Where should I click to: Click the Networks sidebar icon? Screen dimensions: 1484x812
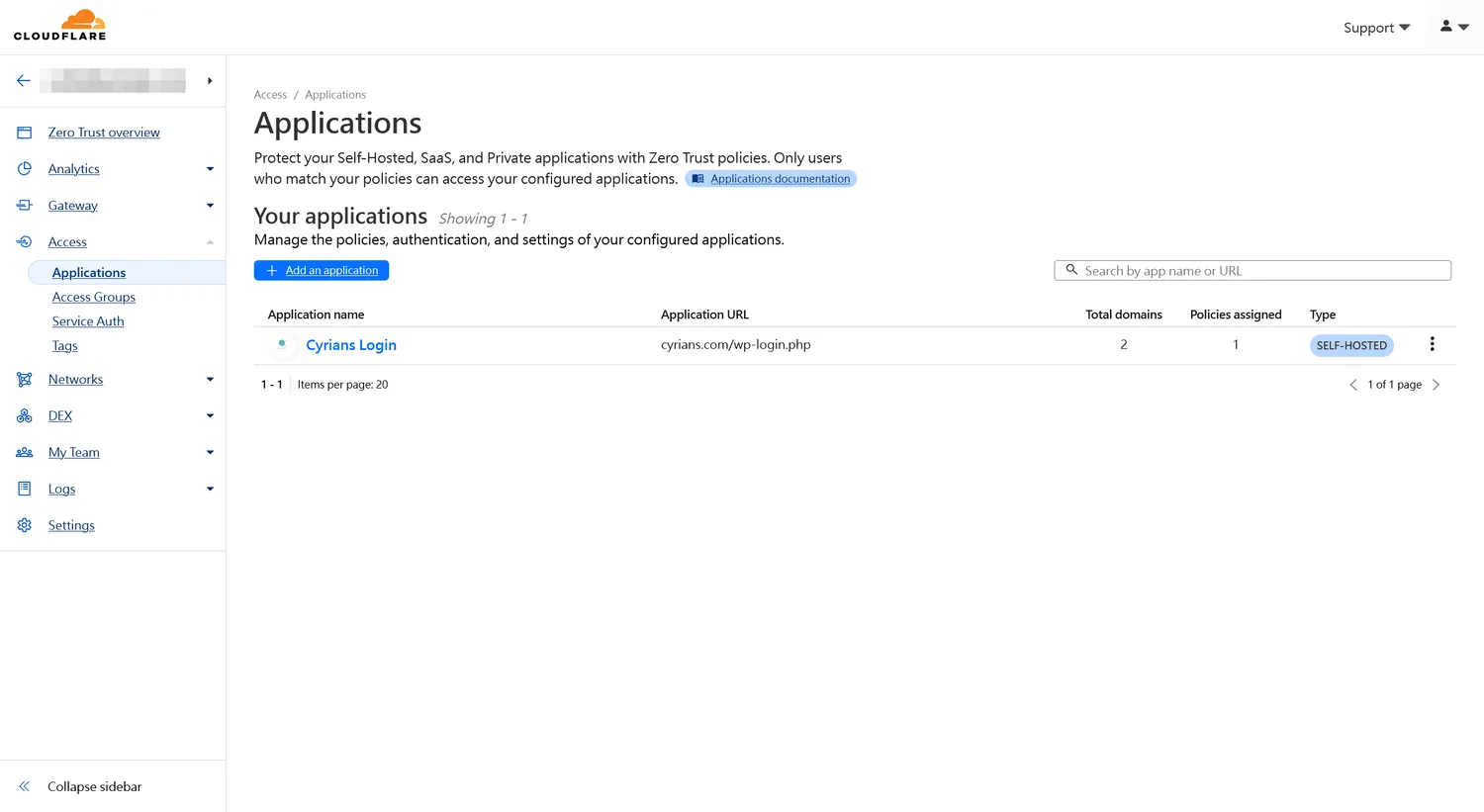click(x=25, y=380)
